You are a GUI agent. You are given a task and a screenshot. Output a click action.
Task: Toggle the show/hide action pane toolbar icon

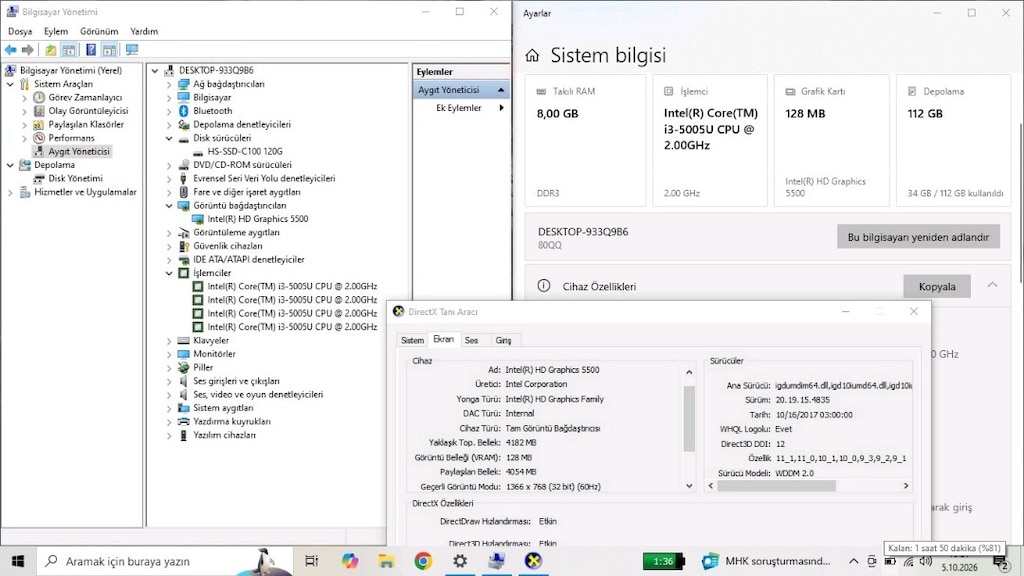[x=109, y=50]
